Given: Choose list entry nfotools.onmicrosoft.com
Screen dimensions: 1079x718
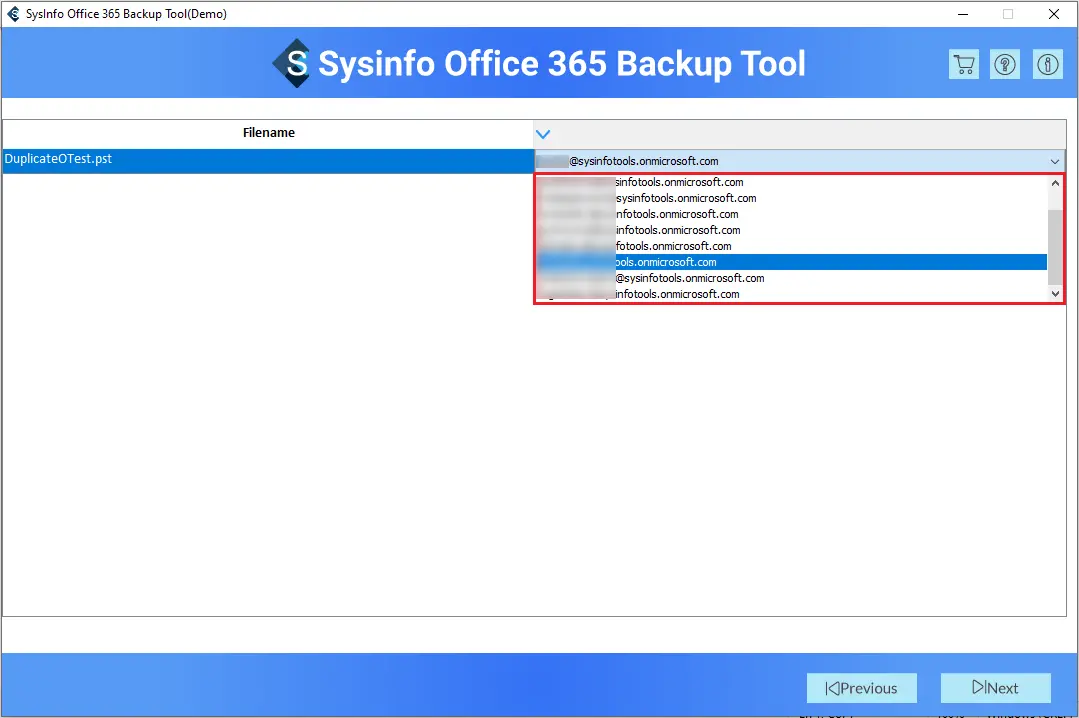Looking at the screenshot, I should coord(791,214).
